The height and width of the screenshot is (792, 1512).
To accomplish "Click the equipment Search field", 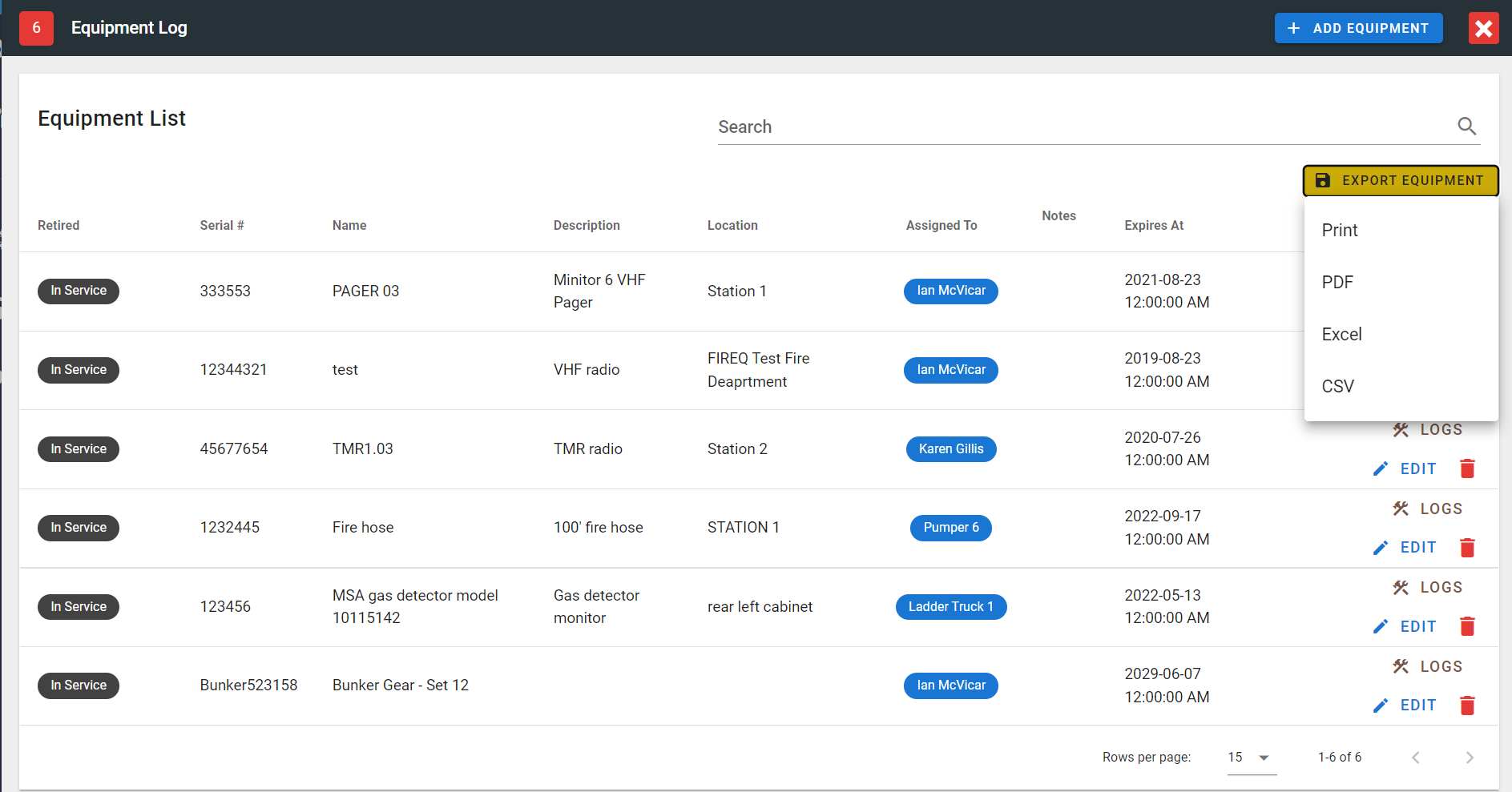I will click(1082, 127).
